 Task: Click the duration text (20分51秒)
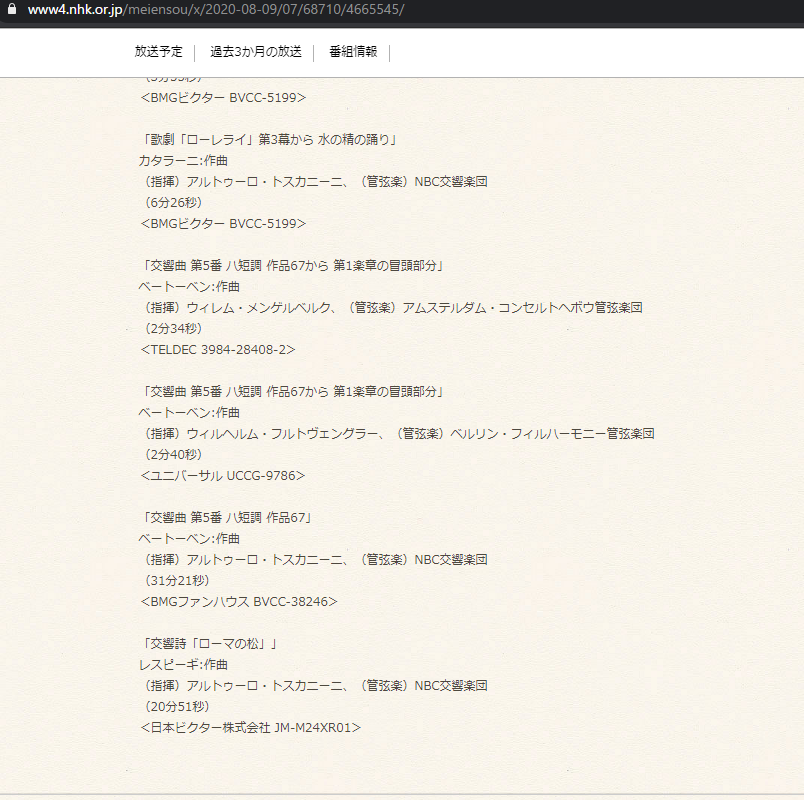click(177, 707)
